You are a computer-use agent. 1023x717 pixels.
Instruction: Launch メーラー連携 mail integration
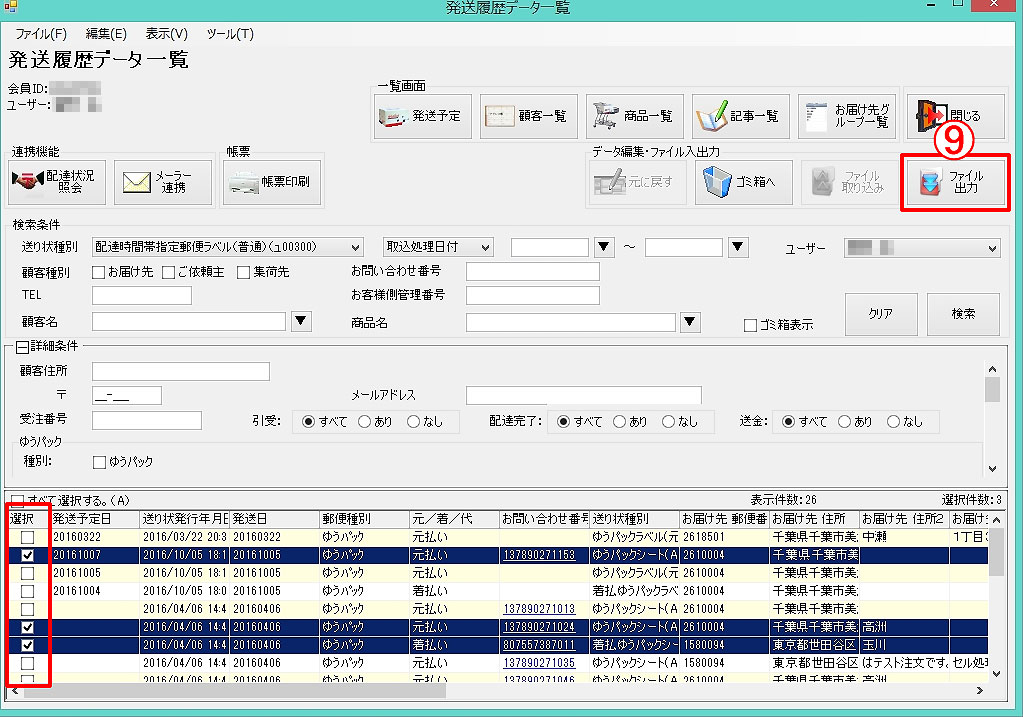[x=162, y=183]
